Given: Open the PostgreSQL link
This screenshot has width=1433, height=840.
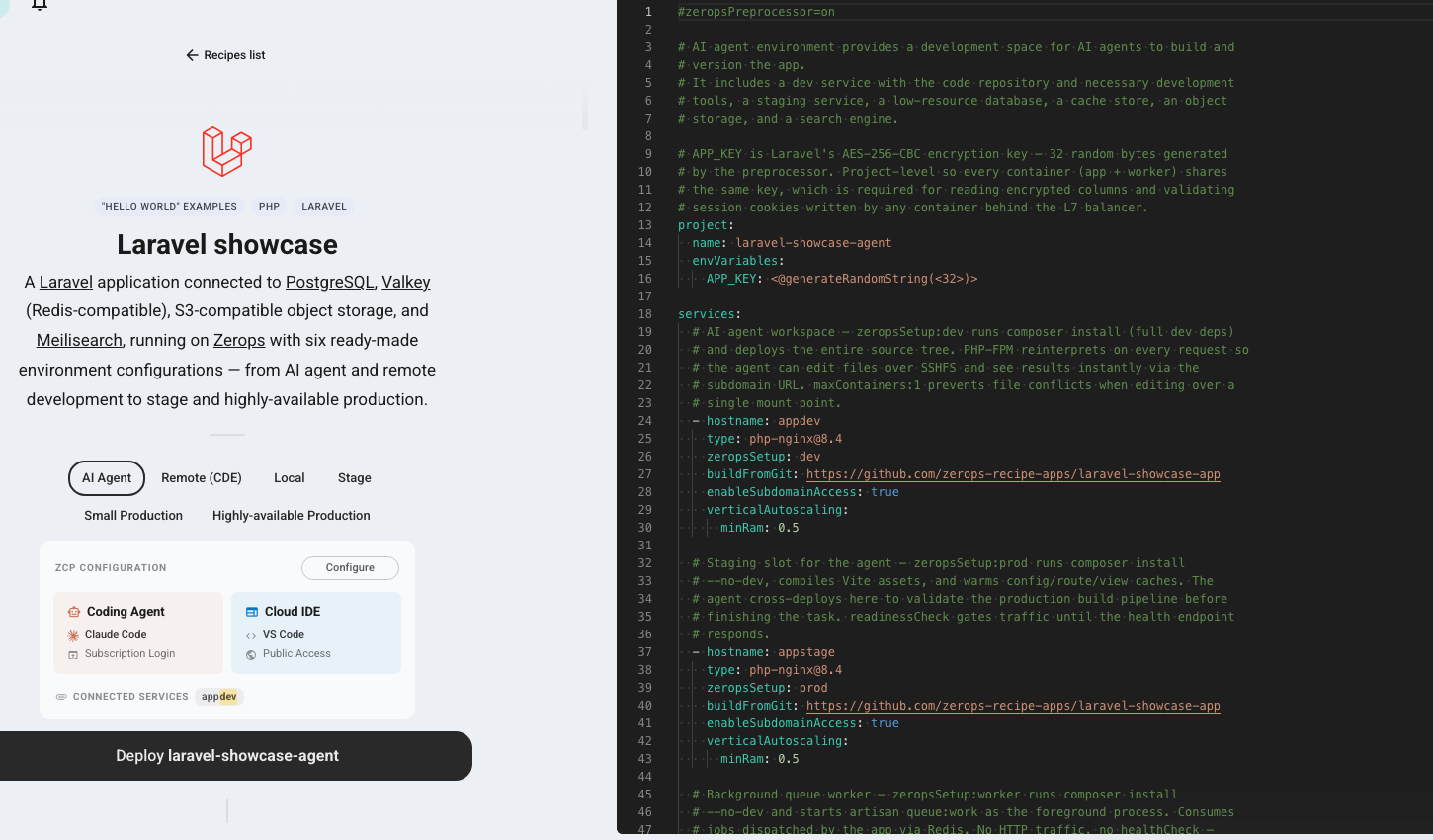Looking at the screenshot, I should coord(329,282).
